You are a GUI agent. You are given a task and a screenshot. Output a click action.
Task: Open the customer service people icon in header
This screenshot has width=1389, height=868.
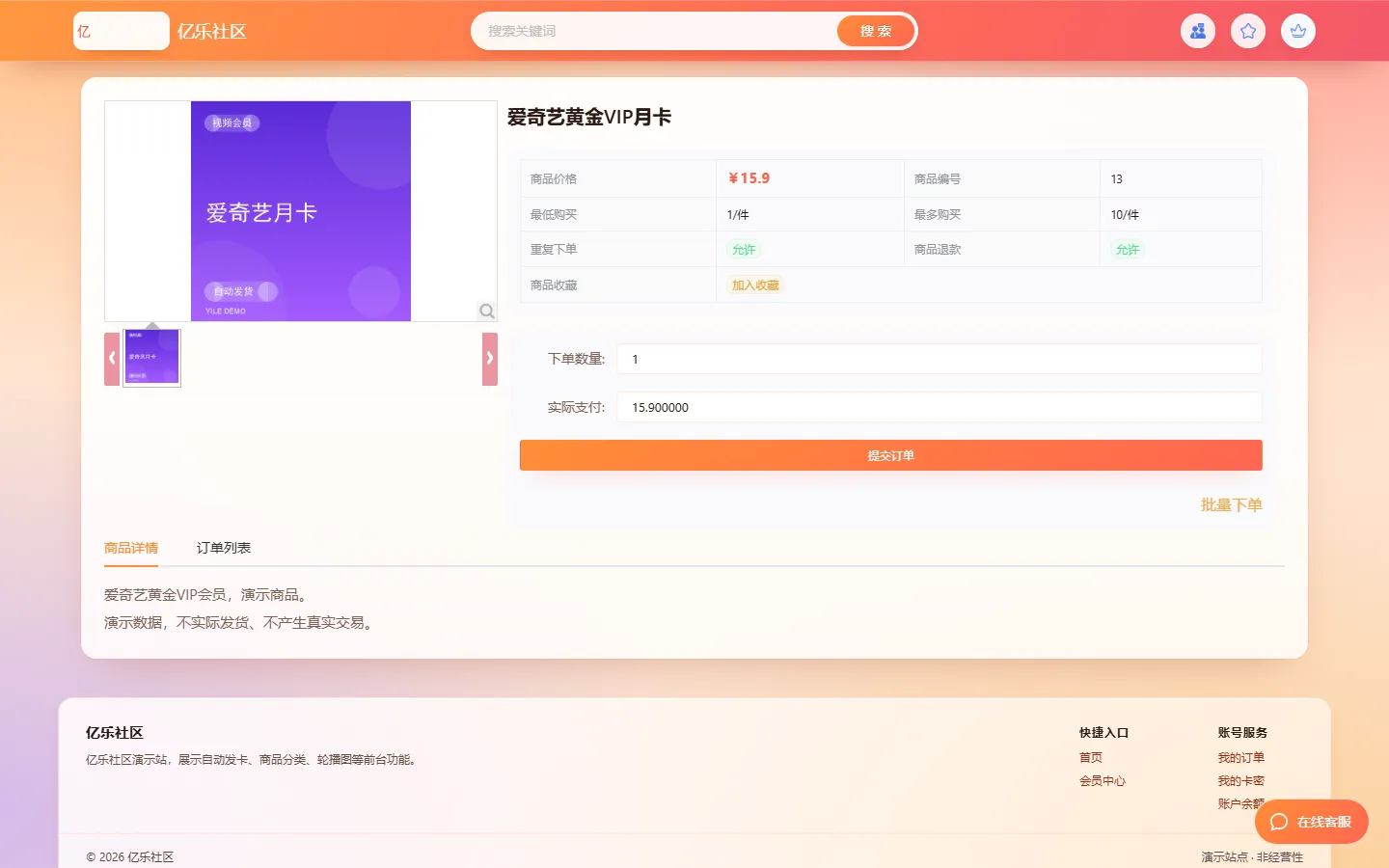click(x=1198, y=31)
